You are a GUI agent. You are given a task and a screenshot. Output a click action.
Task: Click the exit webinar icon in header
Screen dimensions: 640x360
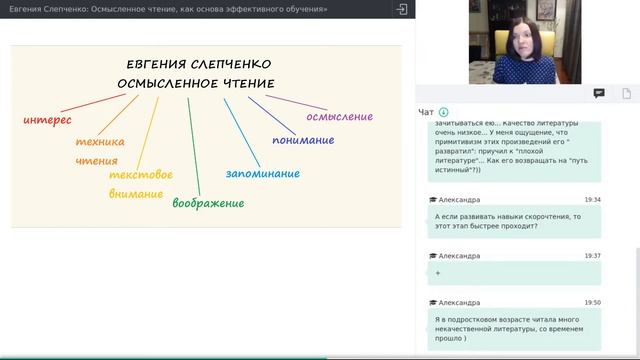402,9
